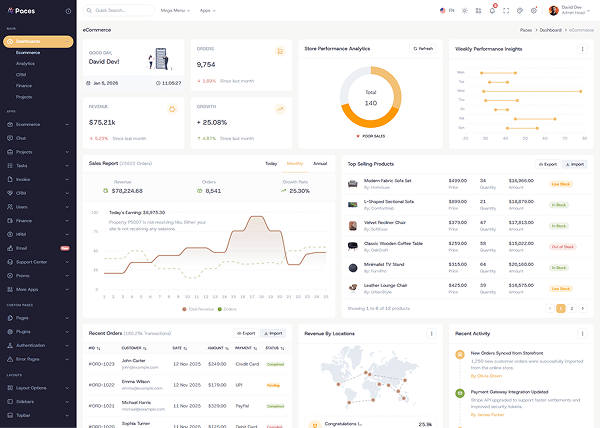
Task: Click Export in Top Selling Products
Action: coord(548,163)
